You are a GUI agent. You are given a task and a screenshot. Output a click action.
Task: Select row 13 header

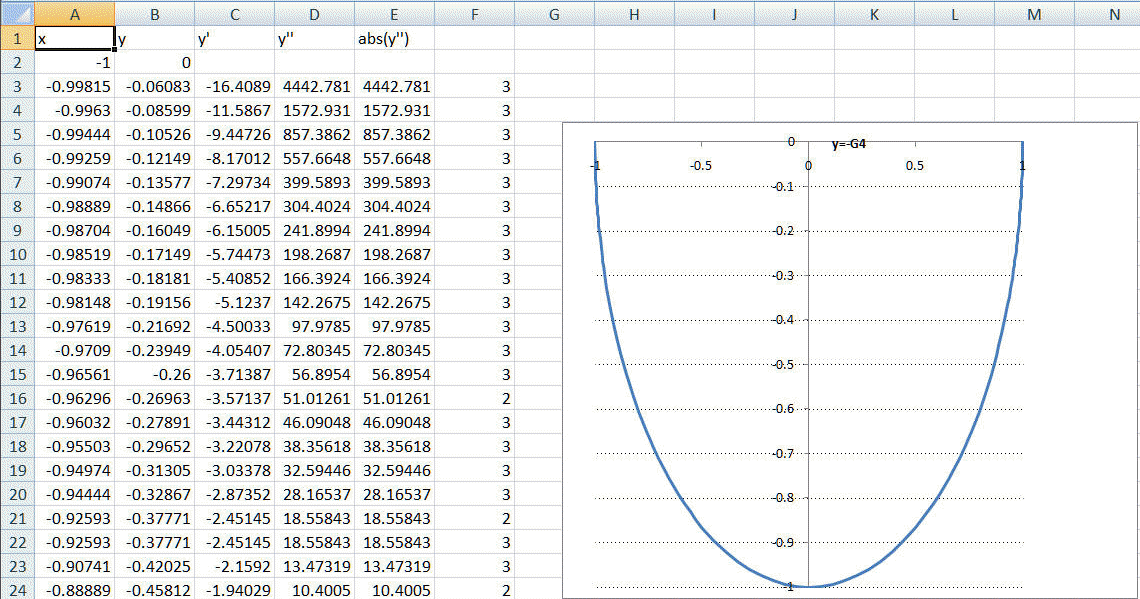[x=16, y=326]
